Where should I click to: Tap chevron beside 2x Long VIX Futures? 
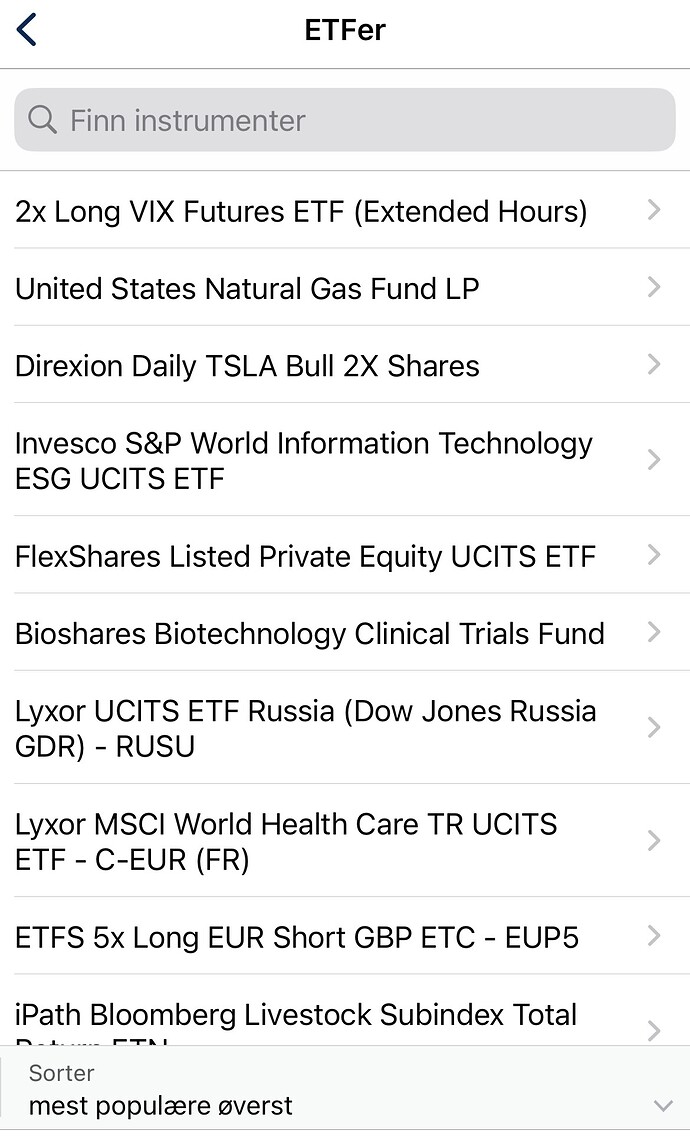654,210
